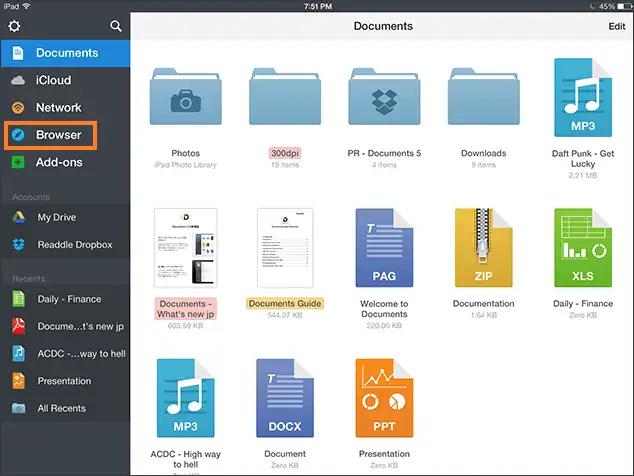Open the Photos folder icon

[x=186, y=96]
